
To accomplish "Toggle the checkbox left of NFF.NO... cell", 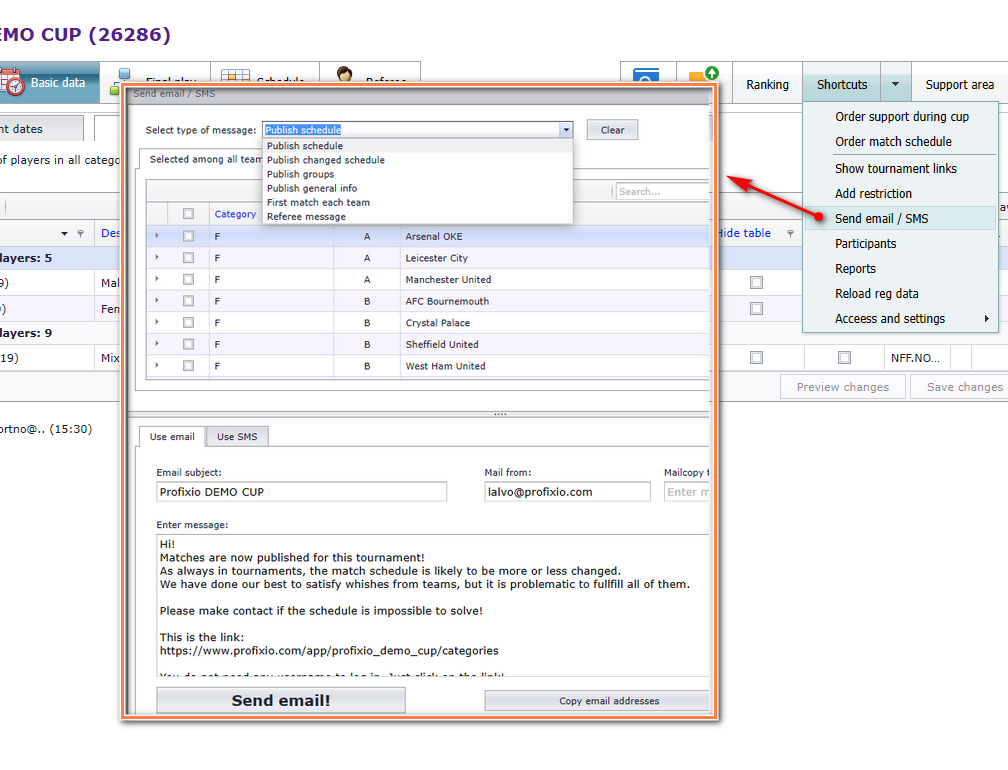I will [844, 358].
